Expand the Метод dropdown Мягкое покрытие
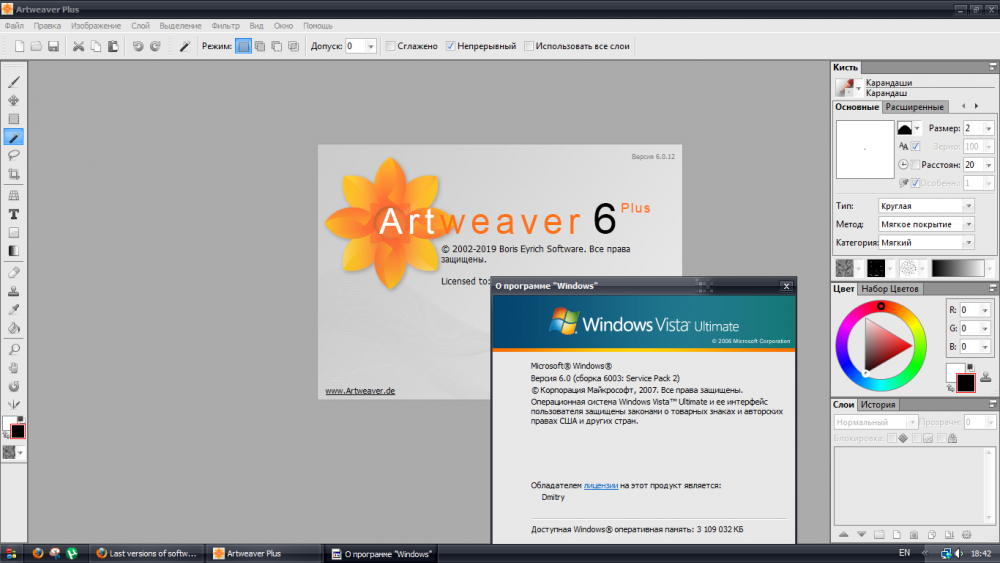The image size is (1000, 563). click(x=926, y=224)
